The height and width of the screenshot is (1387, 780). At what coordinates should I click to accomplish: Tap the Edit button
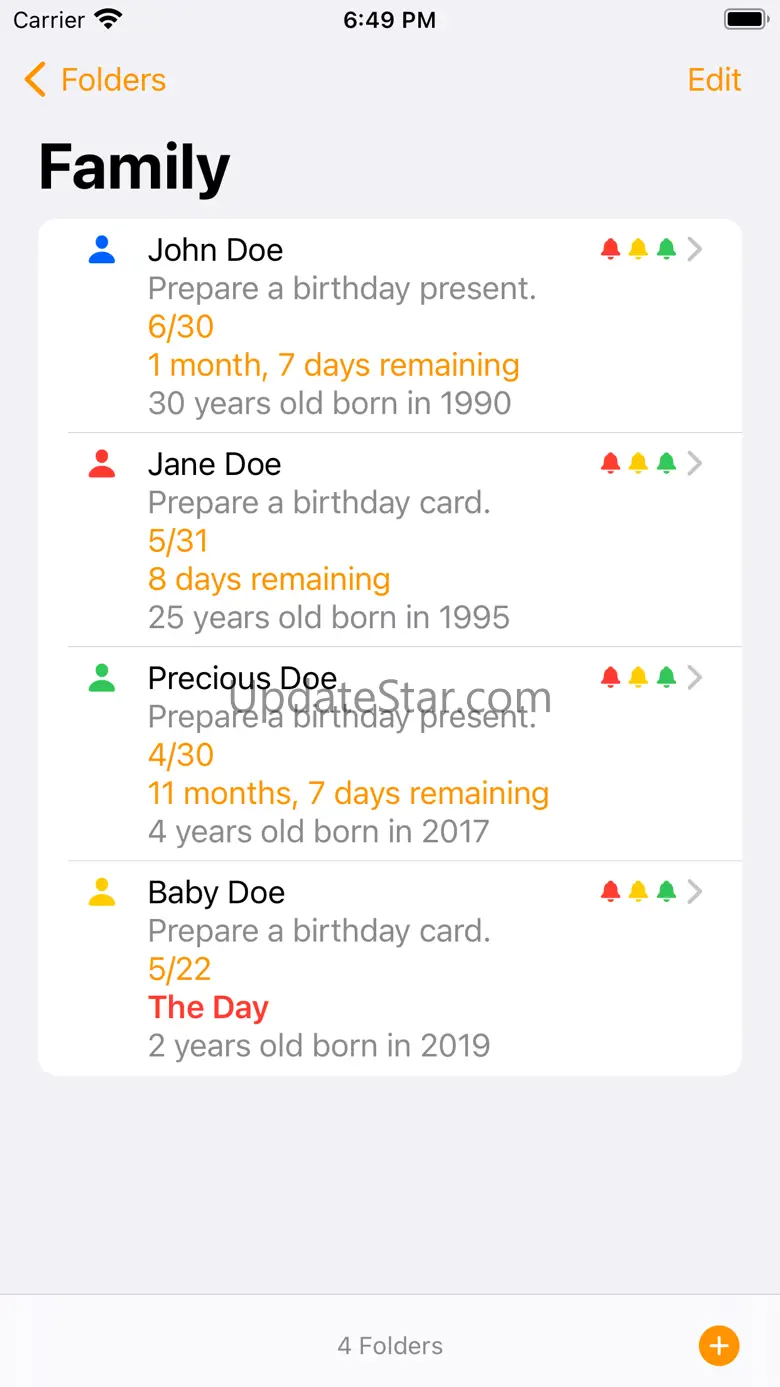(x=714, y=80)
